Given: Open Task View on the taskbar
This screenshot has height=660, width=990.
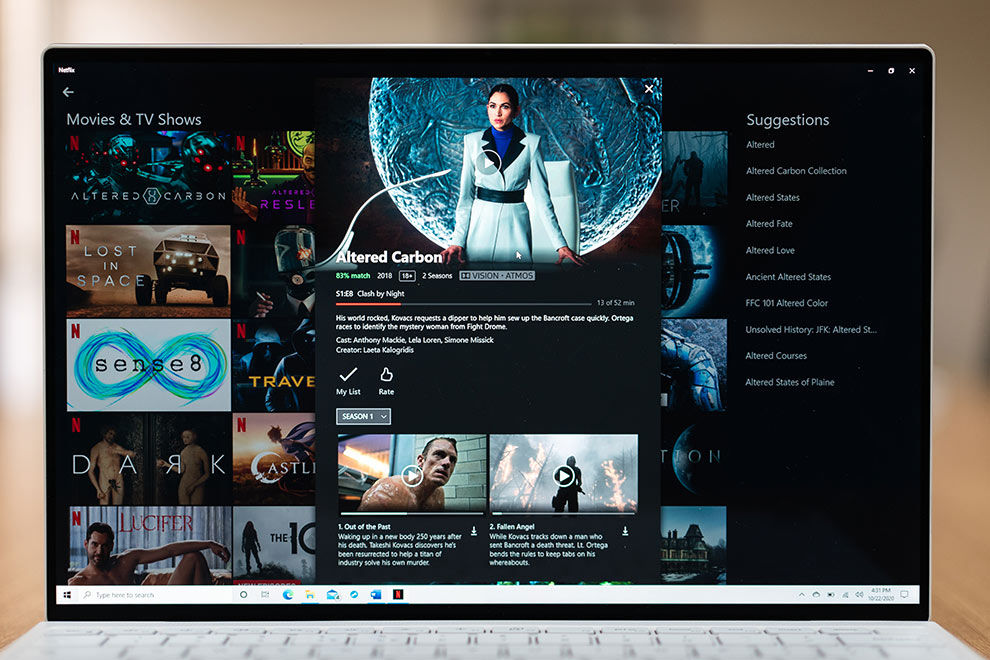Looking at the screenshot, I should [x=265, y=595].
